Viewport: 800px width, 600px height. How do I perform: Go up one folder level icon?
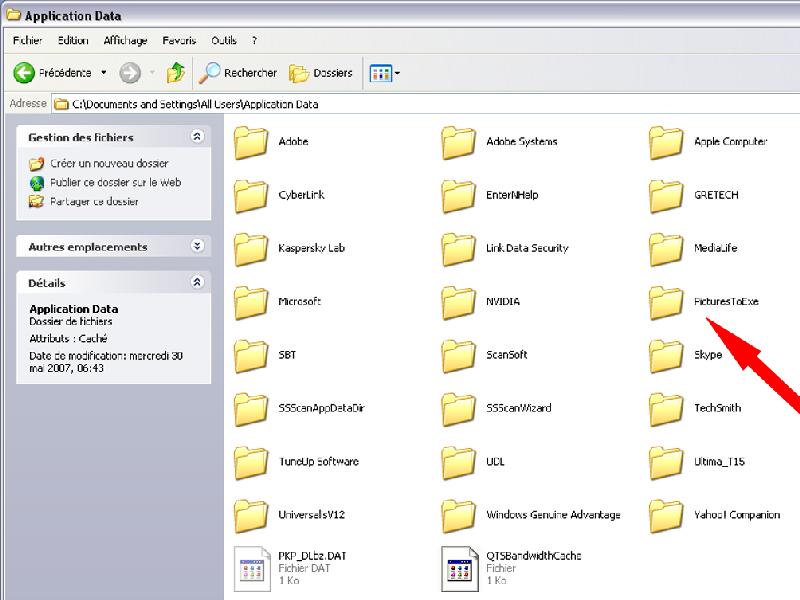pyautogui.click(x=176, y=73)
